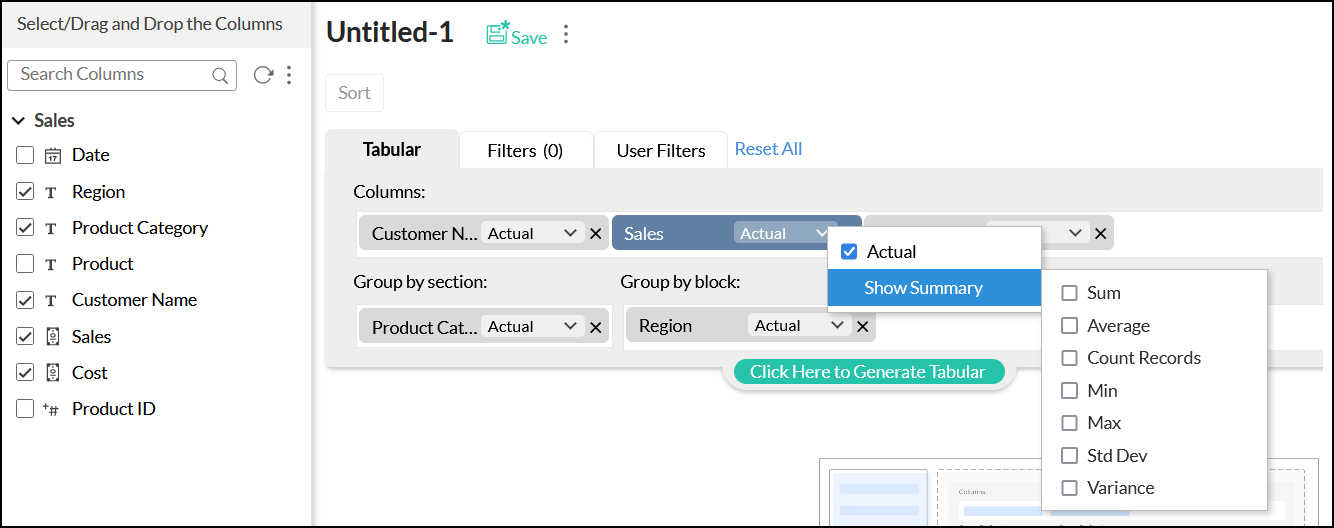Click the Reset All link
Image resolution: width=1334 pixels, height=528 pixels.
768,149
